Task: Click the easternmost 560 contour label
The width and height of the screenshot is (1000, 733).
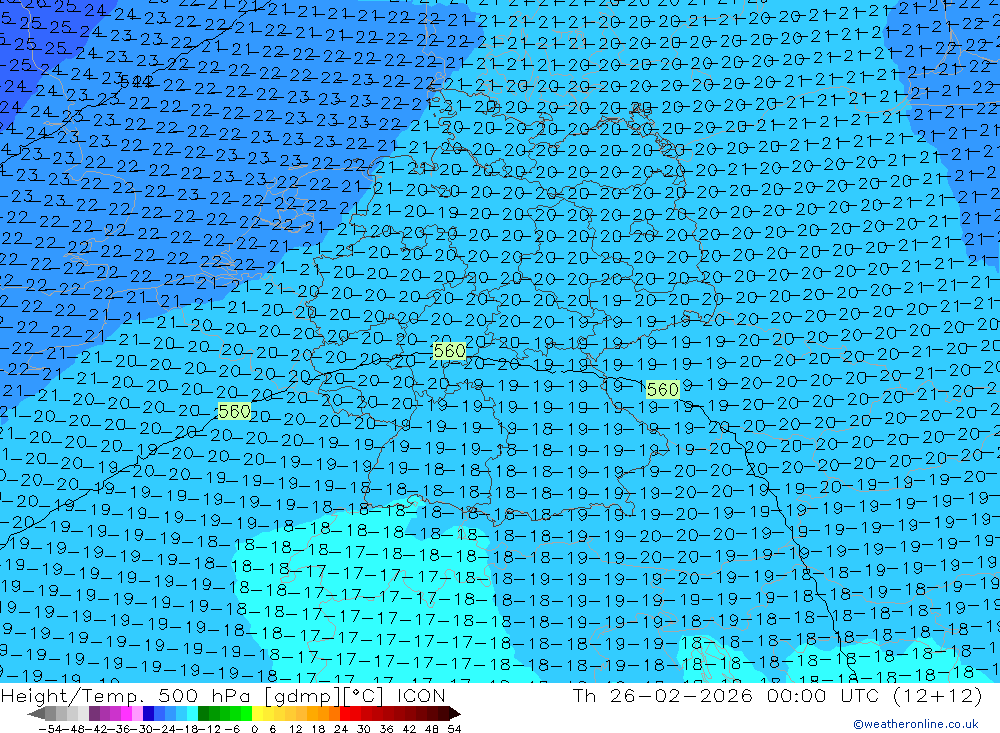Action: click(663, 389)
